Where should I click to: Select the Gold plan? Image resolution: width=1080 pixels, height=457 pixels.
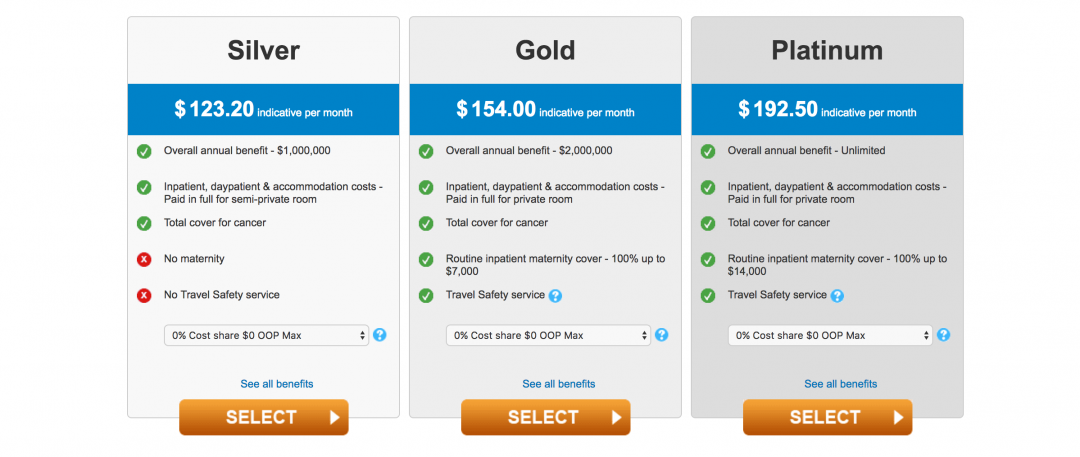click(x=546, y=417)
